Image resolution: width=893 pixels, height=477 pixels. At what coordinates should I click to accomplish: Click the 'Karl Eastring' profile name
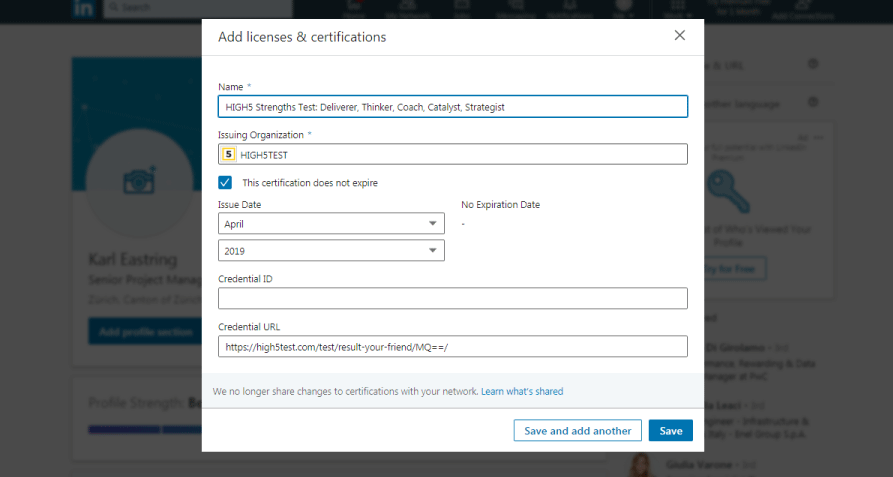(133, 260)
